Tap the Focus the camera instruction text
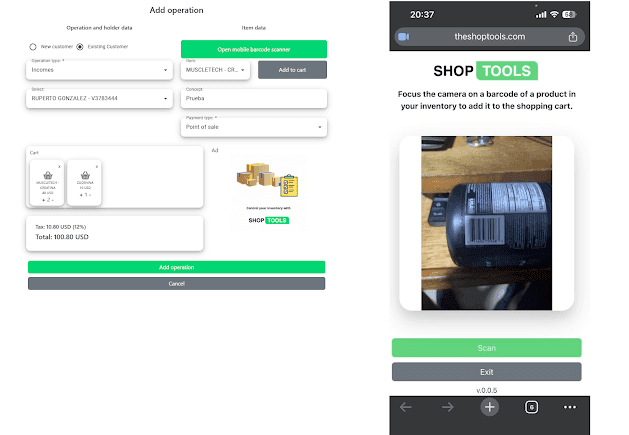This screenshot has width=629, height=435. 487,100
